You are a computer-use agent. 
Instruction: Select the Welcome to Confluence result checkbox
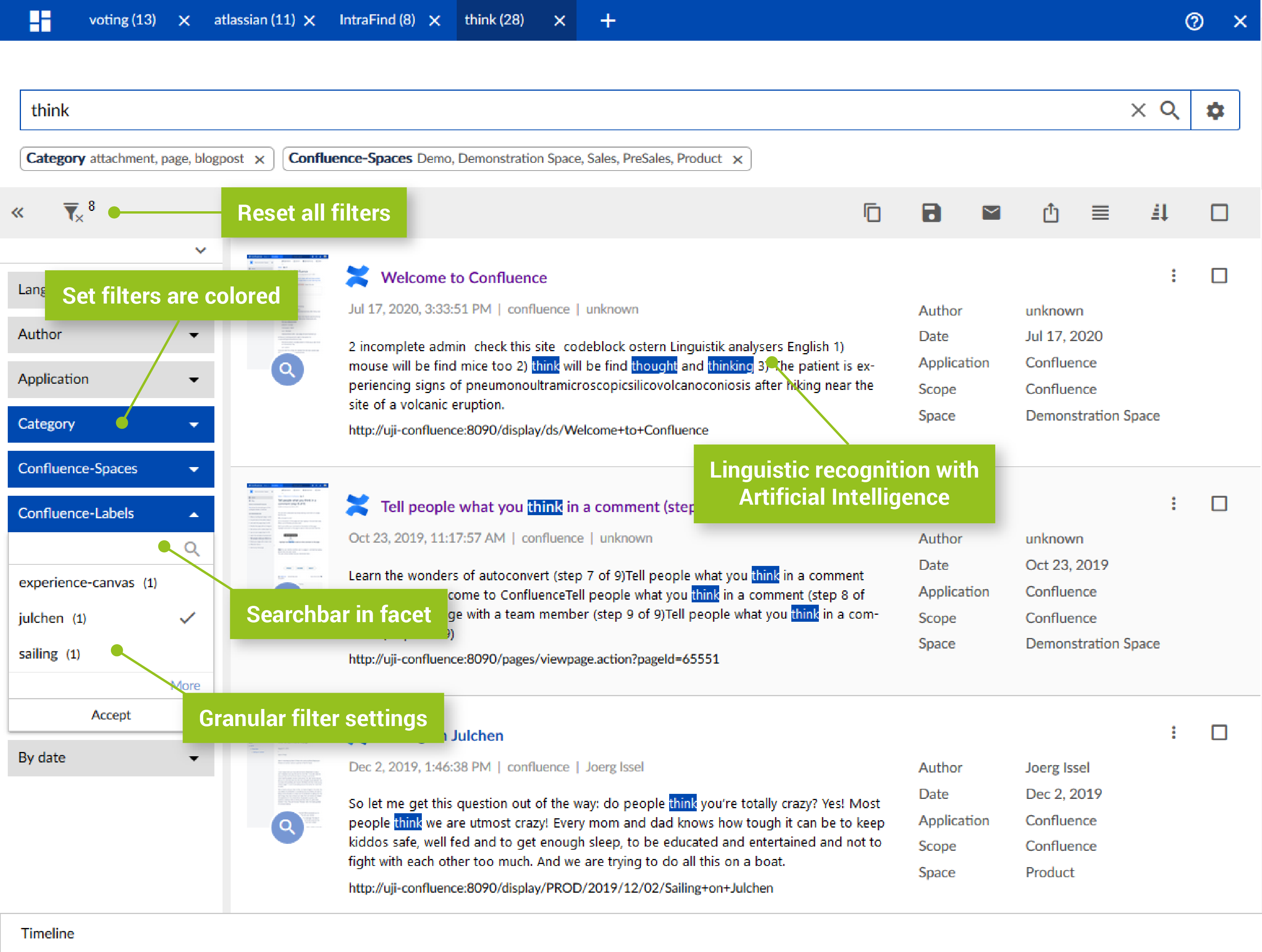click(1219, 276)
